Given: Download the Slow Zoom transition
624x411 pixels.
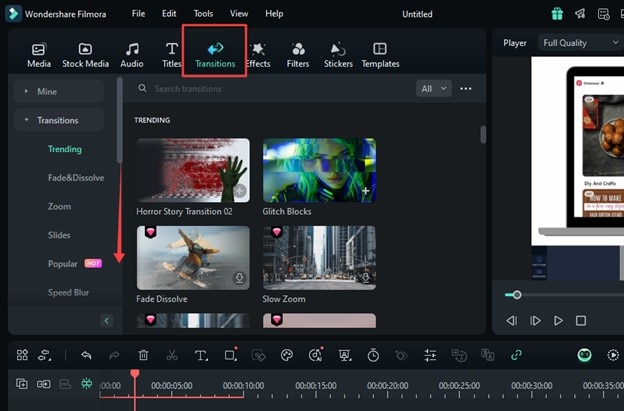Looking at the screenshot, I should [365, 277].
